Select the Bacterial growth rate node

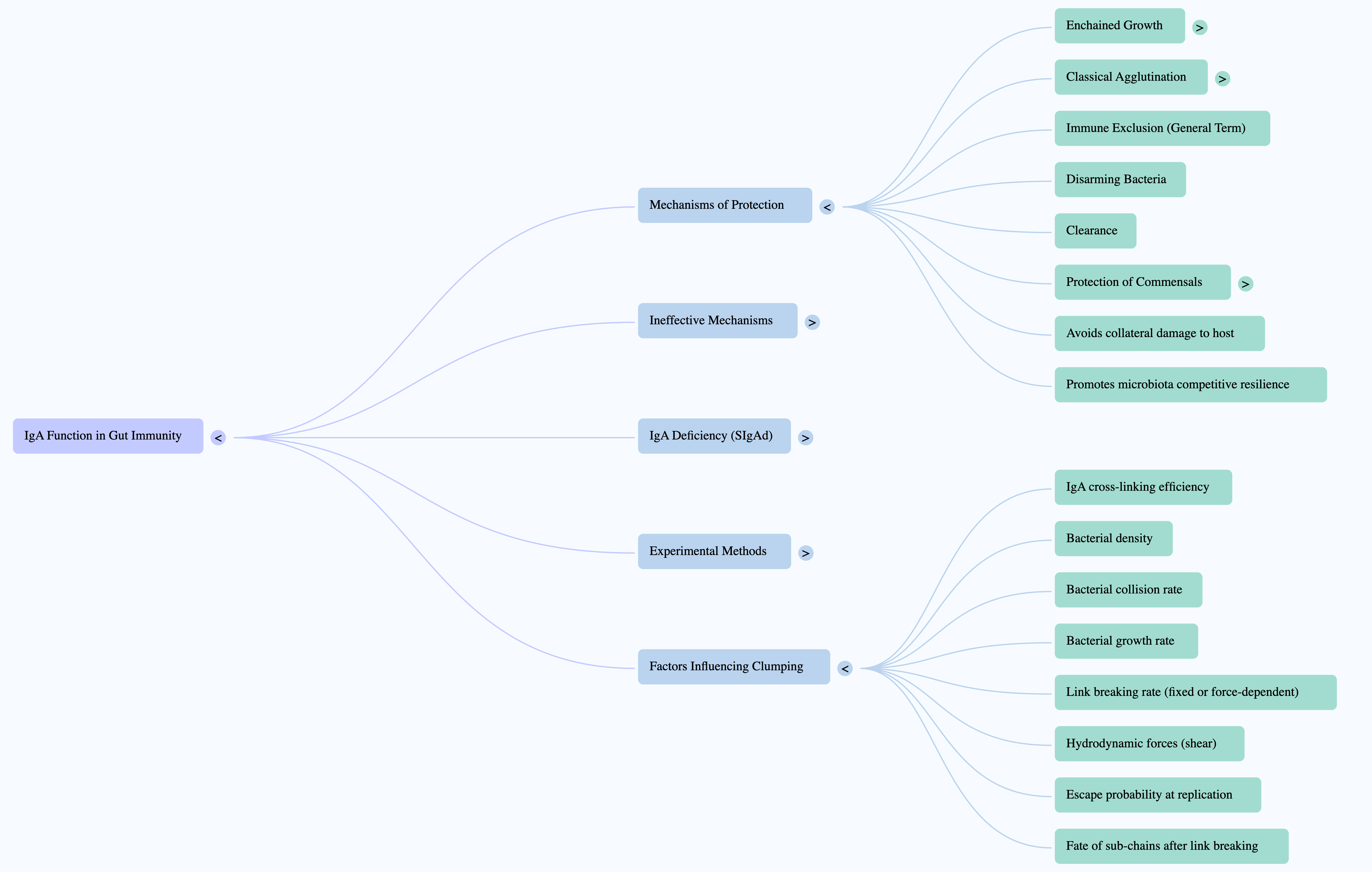click(1126, 641)
